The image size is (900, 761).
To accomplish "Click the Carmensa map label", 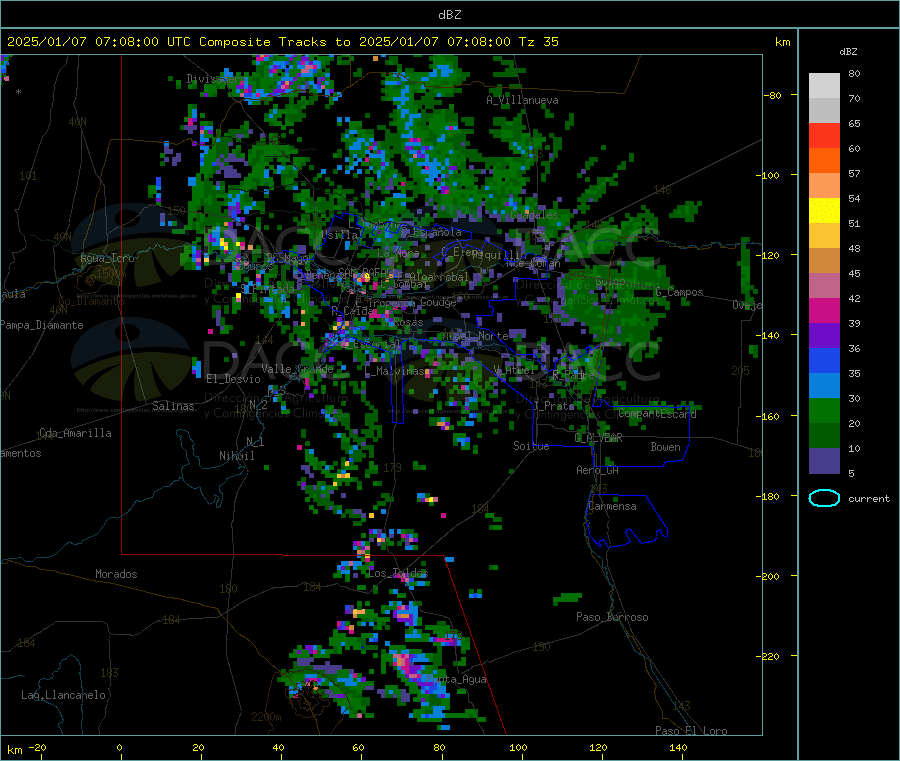I will point(612,506).
